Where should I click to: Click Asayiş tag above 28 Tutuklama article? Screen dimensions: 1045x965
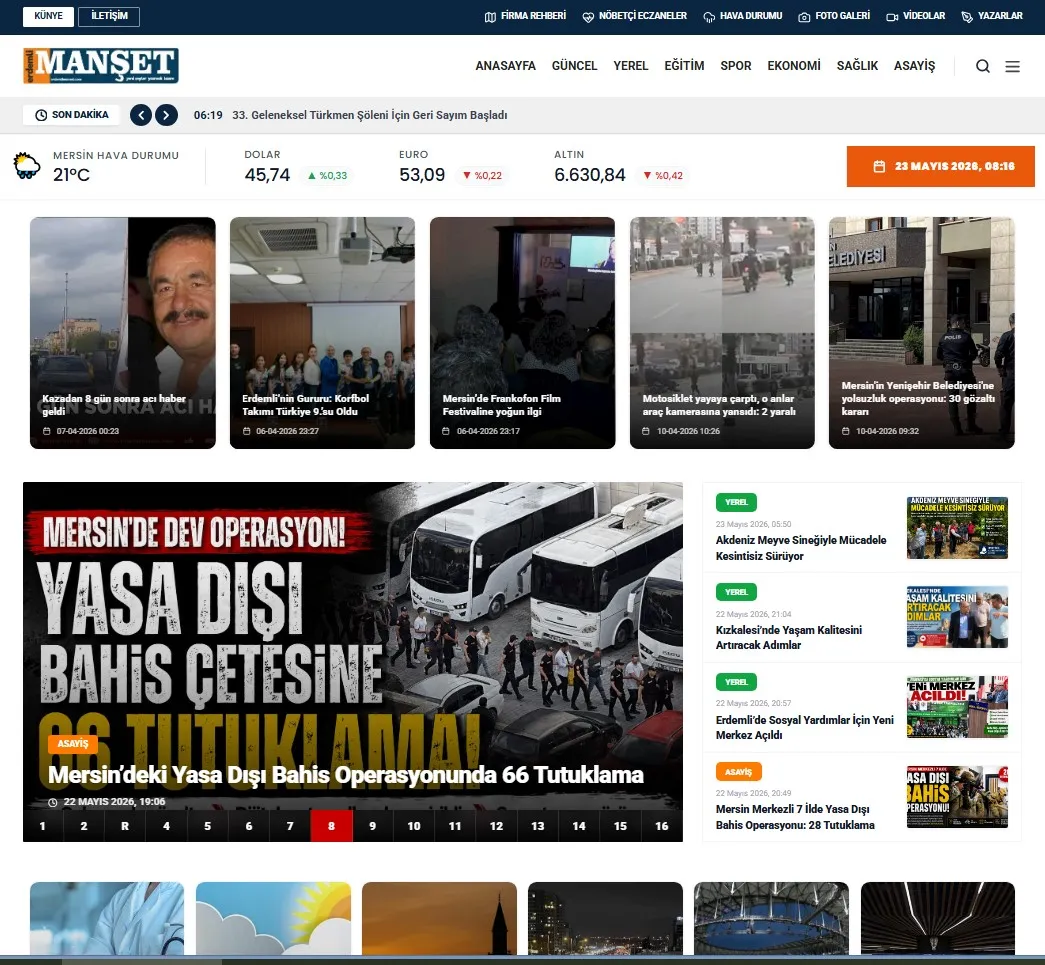coord(738,772)
